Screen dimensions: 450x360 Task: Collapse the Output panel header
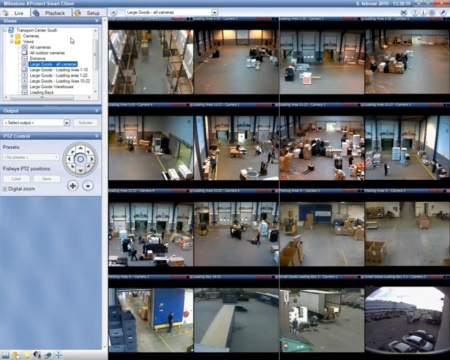[96, 111]
